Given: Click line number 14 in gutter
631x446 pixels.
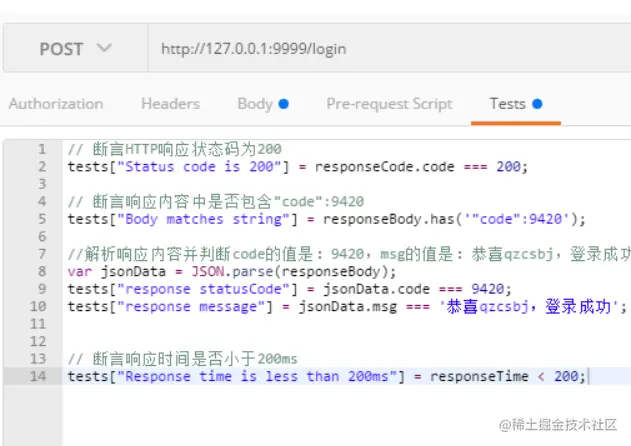Looking at the screenshot, I should 38,376.
